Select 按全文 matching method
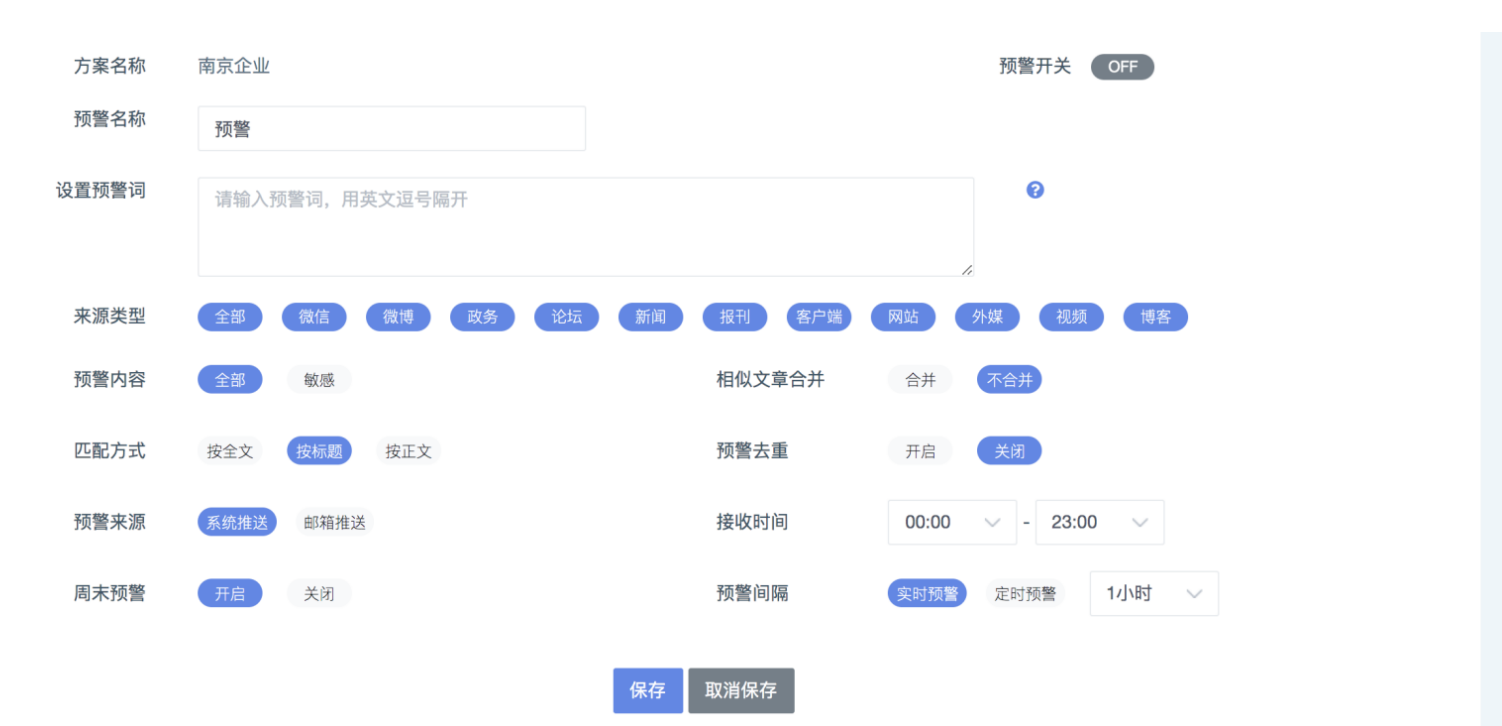The height and width of the screenshot is (726, 1502). (x=230, y=451)
